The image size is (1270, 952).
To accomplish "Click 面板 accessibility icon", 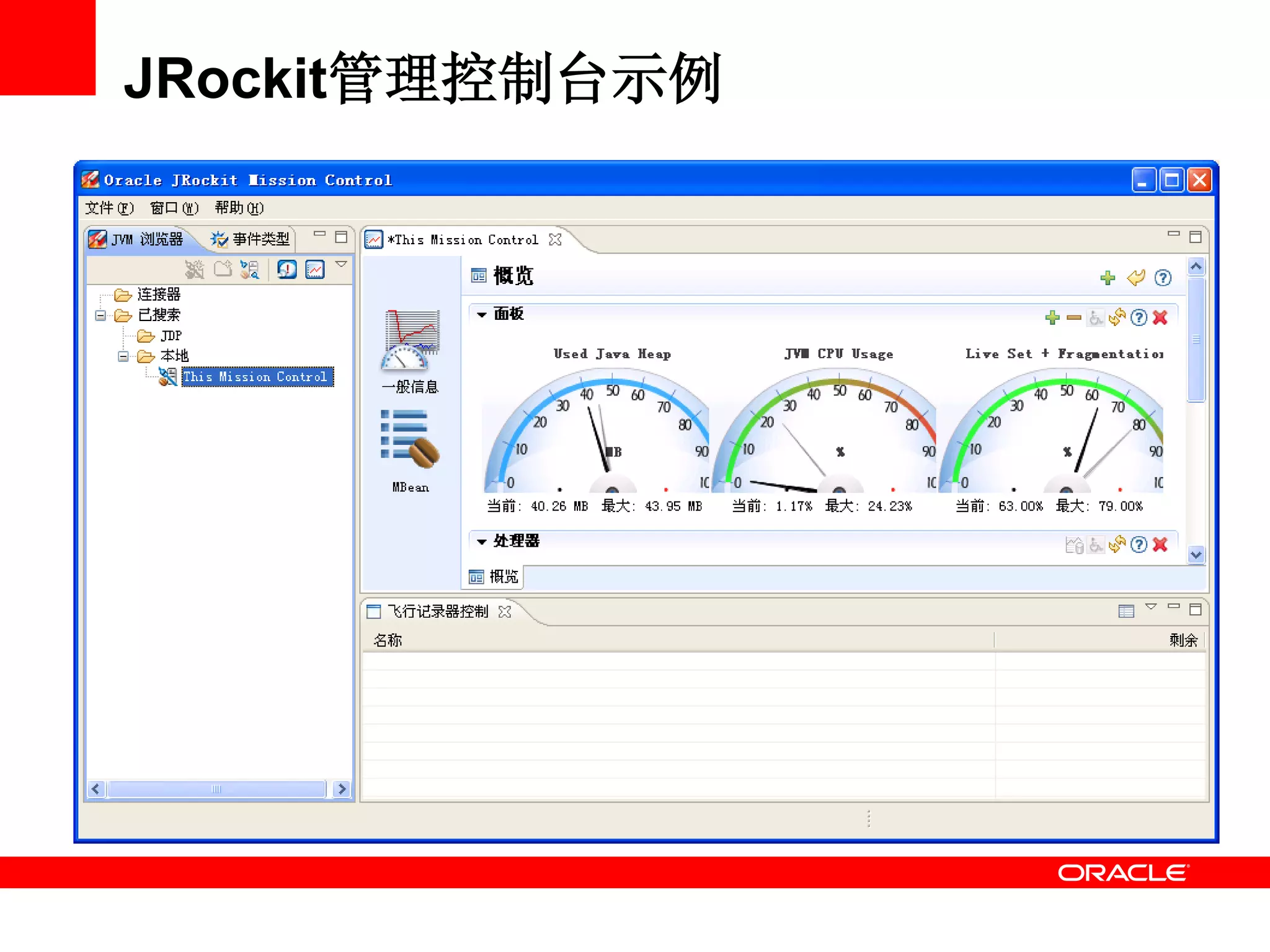I will (1096, 318).
